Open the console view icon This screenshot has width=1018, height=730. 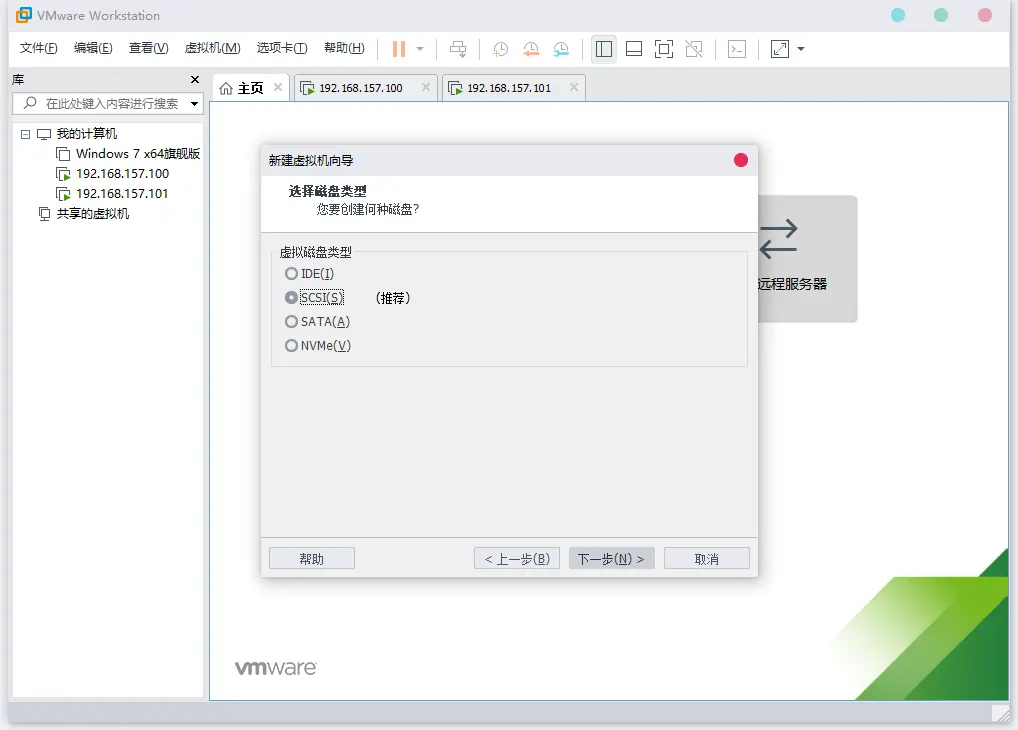tap(737, 49)
